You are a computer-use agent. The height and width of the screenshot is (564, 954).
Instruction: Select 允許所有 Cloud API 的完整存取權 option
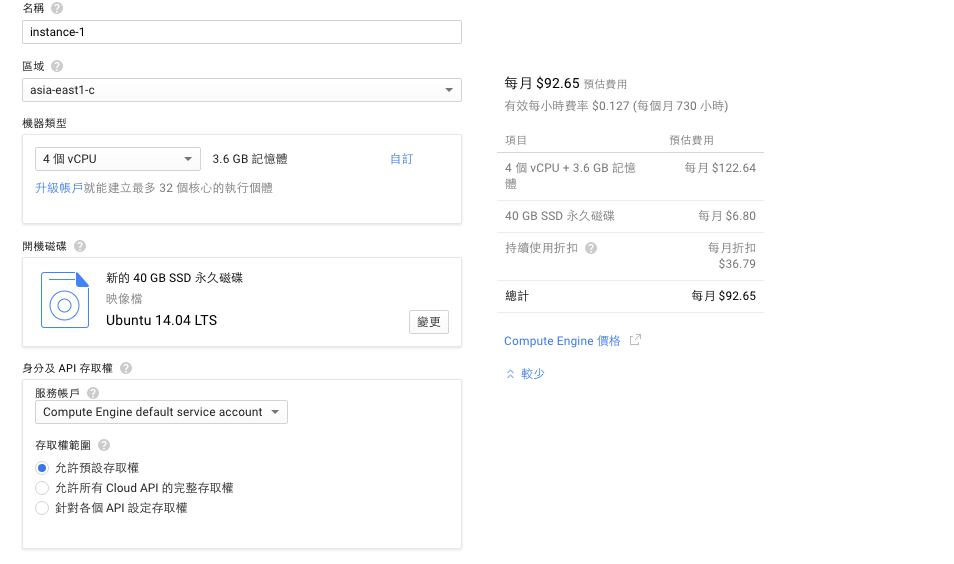(x=42, y=488)
